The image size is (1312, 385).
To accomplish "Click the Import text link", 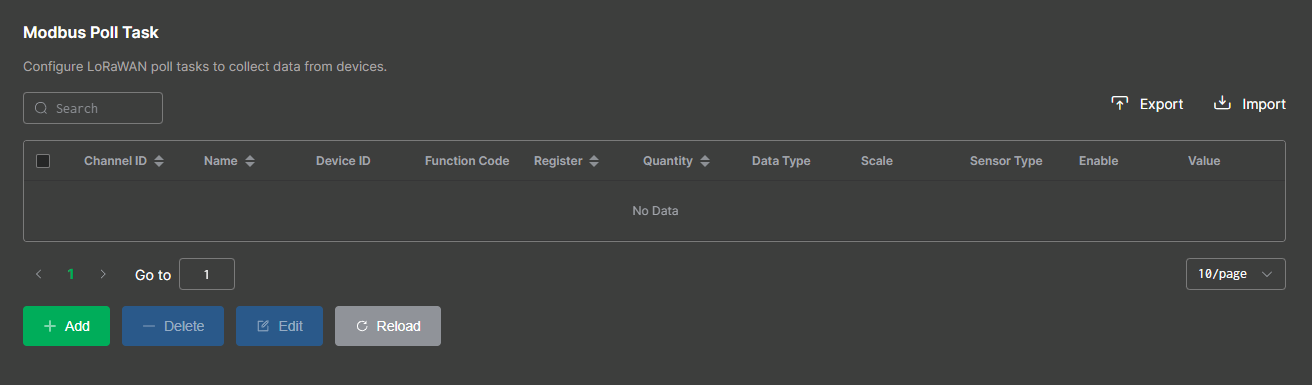I will (1264, 104).
